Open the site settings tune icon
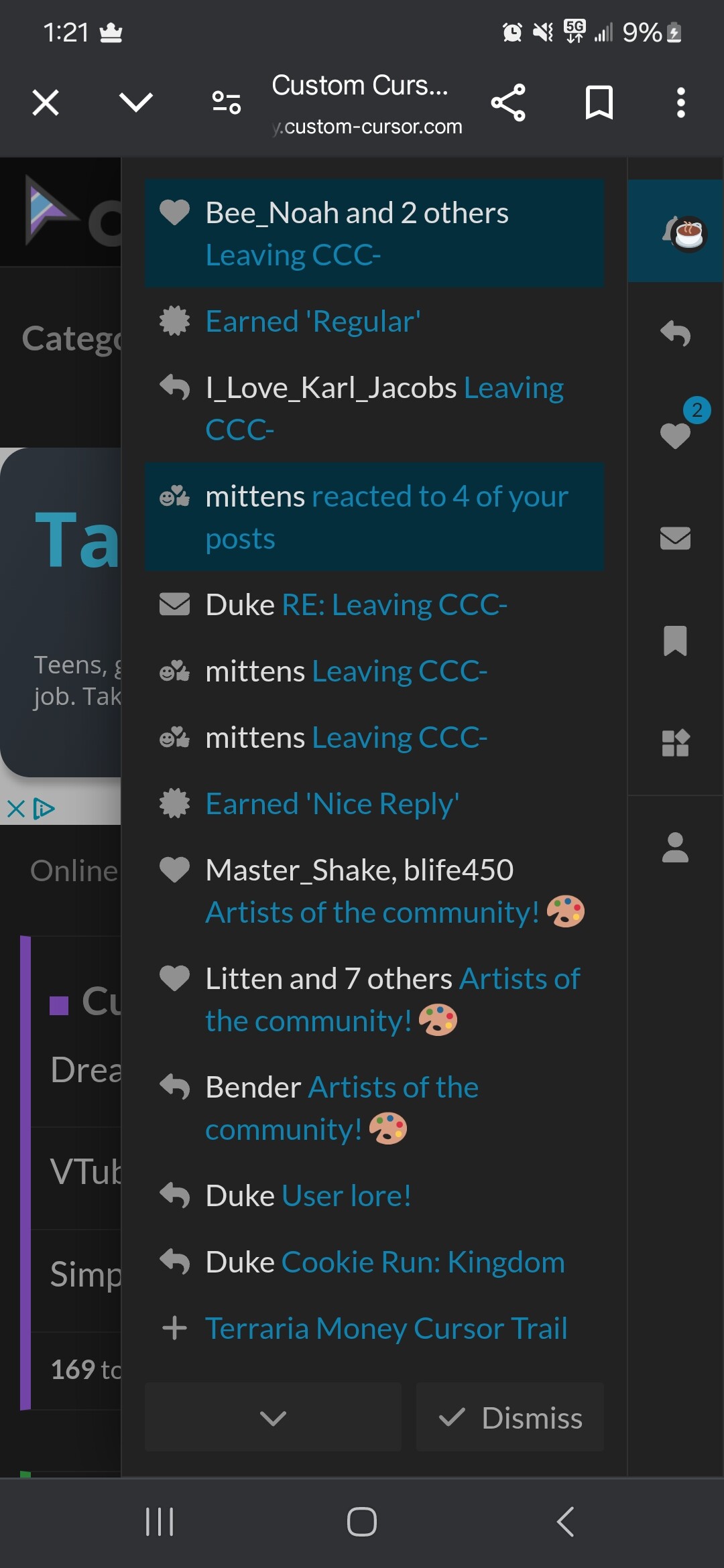724x1568 pixels. click(x=227, y=103)
